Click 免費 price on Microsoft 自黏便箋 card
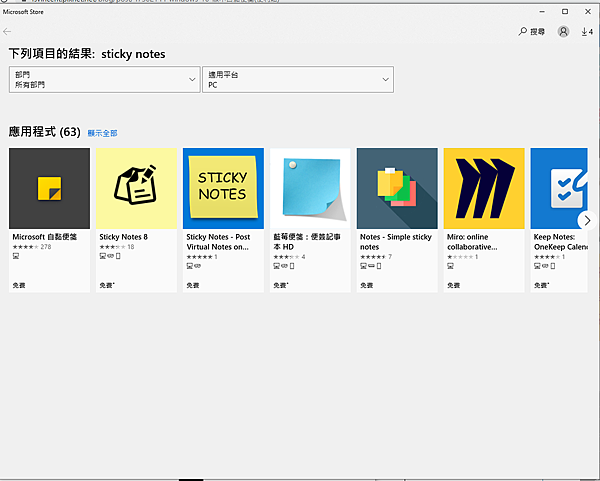Screen dimensions: 600x481 pos(19,285)
